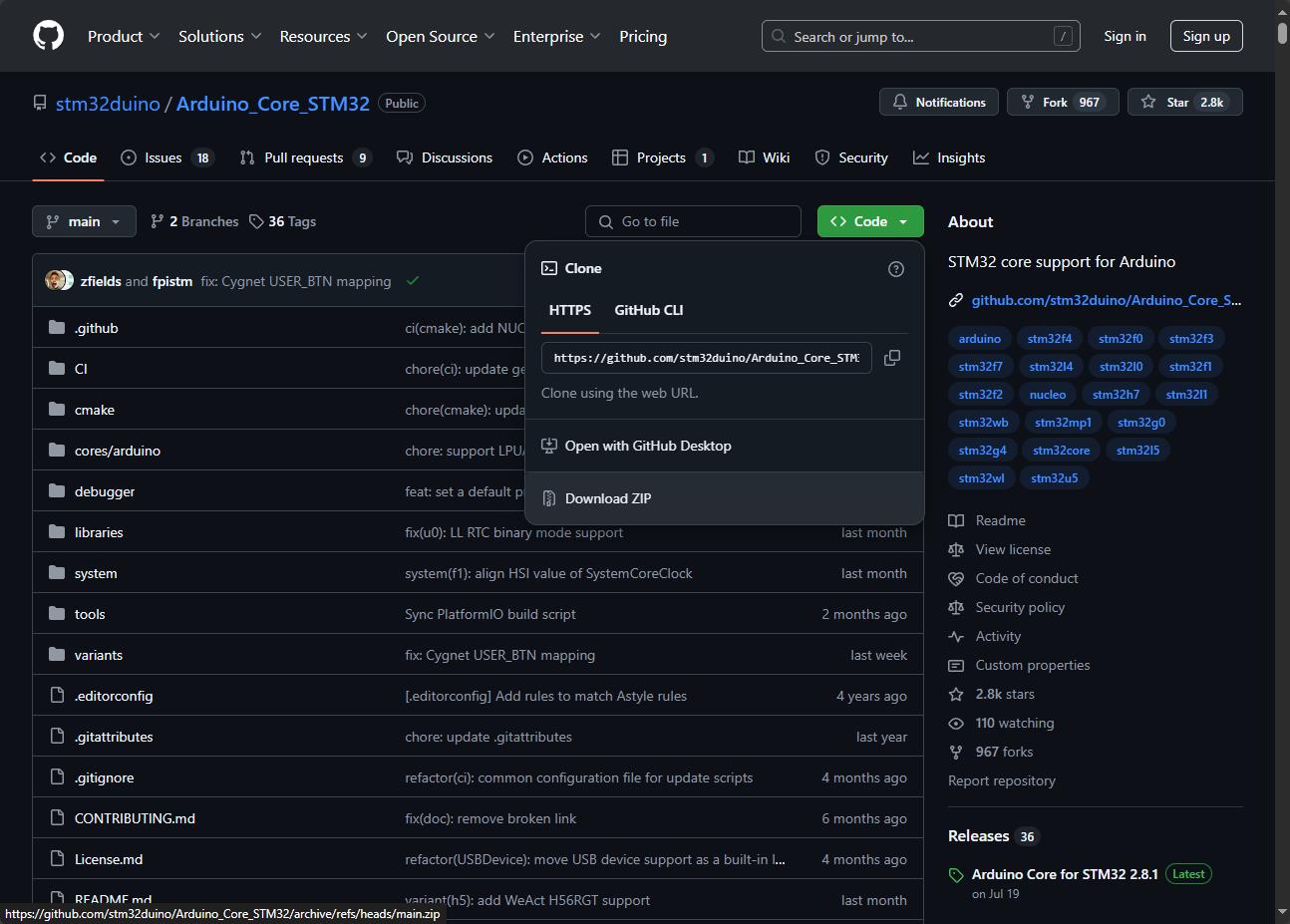Click Download ZIP option
1290x924 pixels.
[x=607, y=498]
